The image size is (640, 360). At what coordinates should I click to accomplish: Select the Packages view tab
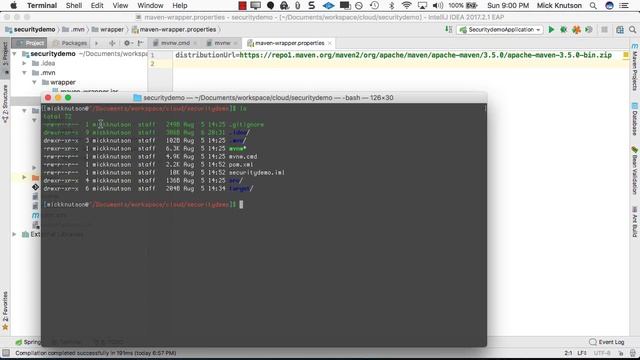click(x=70, y=43)
